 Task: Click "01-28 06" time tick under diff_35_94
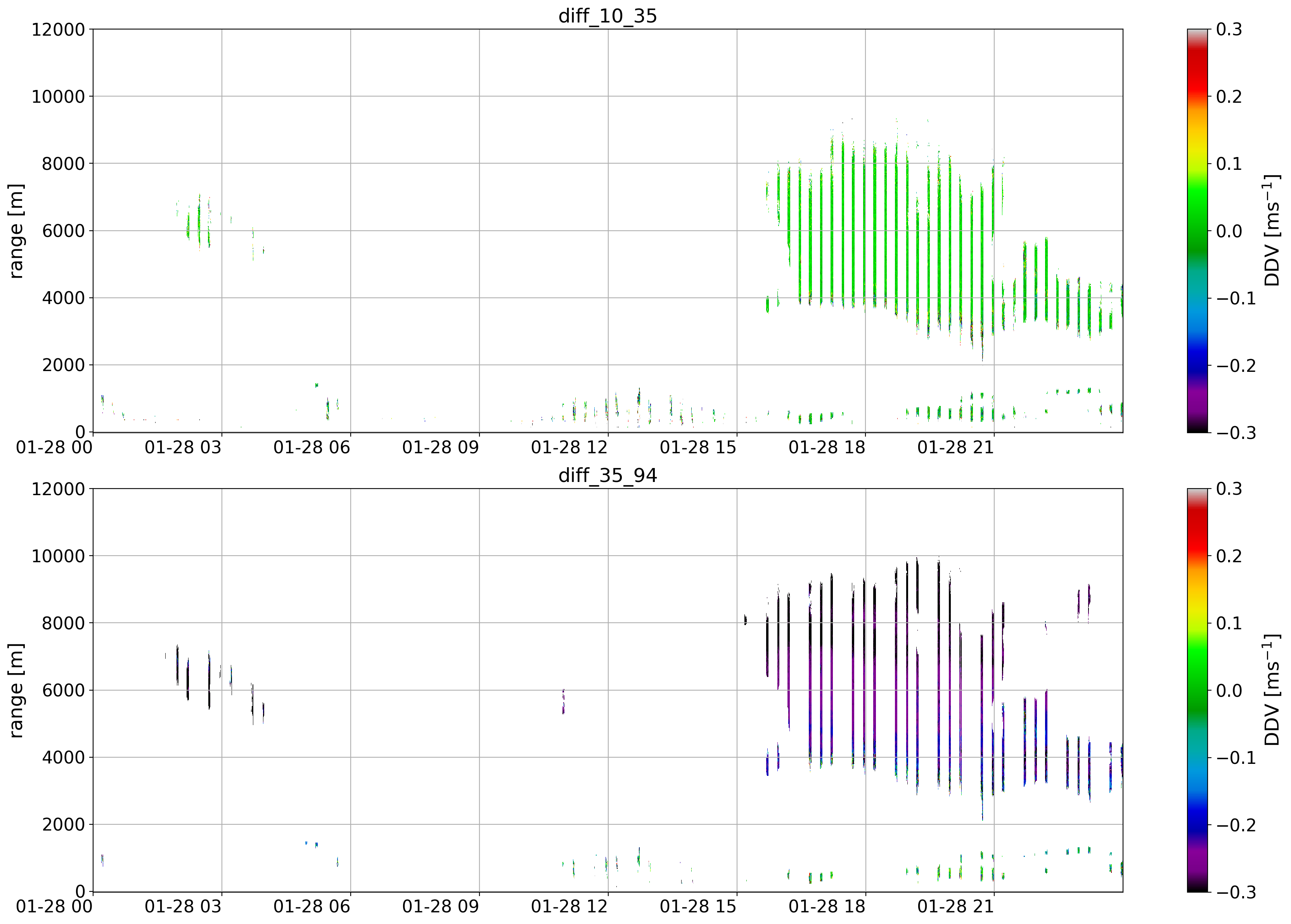pyautogui.click(x=312, y=907)
